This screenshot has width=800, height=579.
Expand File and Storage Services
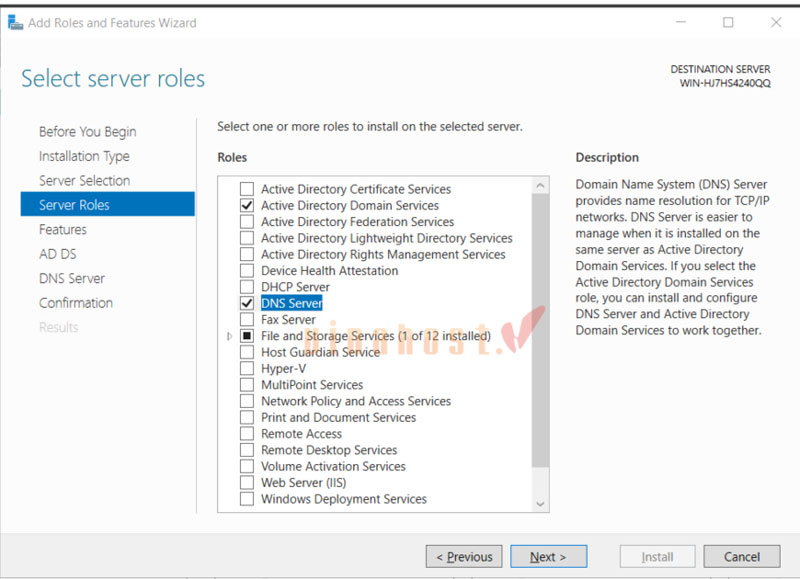(x=229, y=336)
